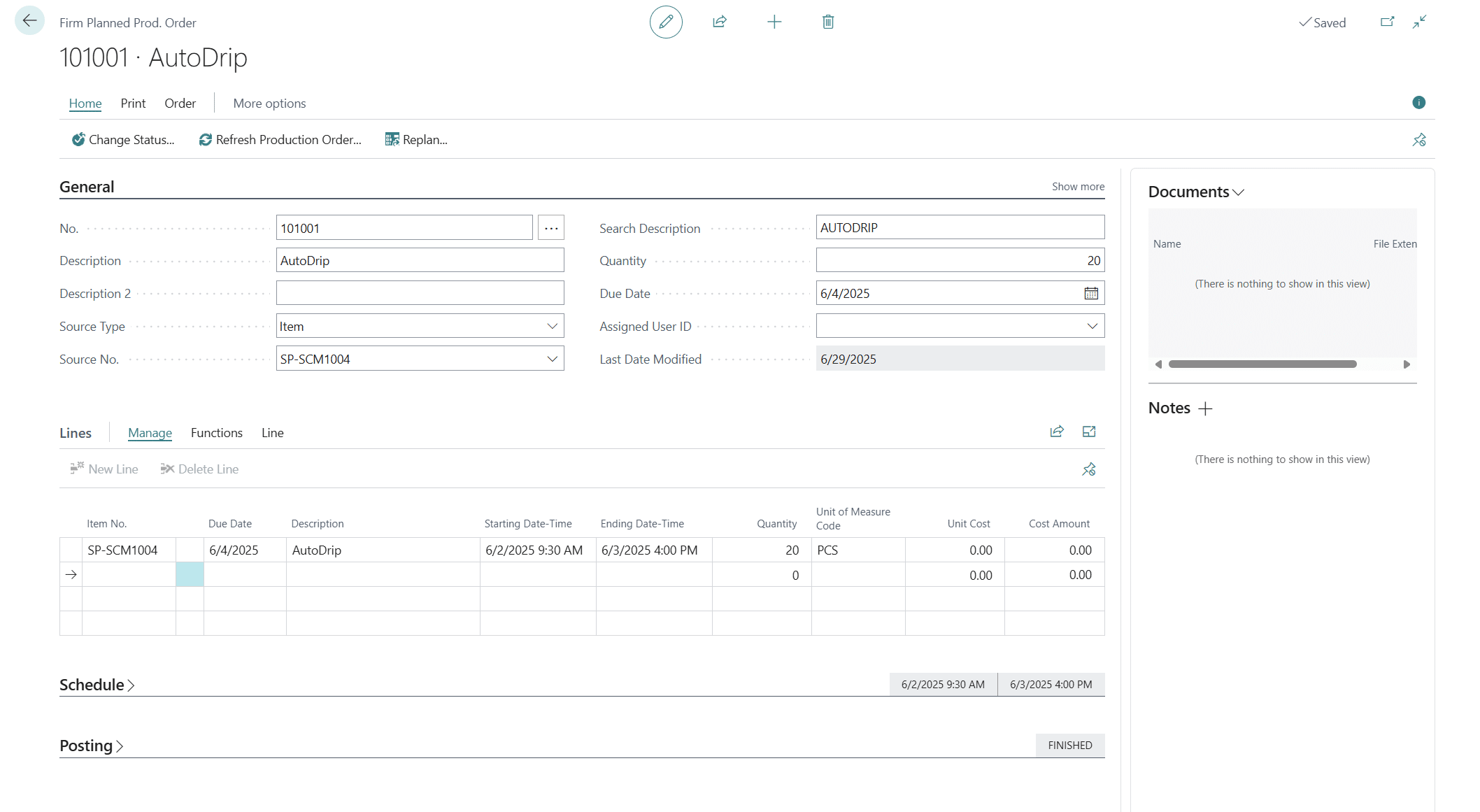Go back with the arrow button

29,21
